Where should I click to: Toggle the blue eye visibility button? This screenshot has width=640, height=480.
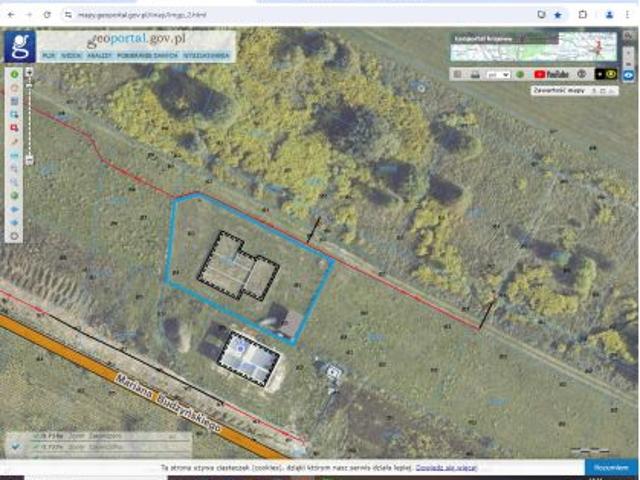(629, 74)
